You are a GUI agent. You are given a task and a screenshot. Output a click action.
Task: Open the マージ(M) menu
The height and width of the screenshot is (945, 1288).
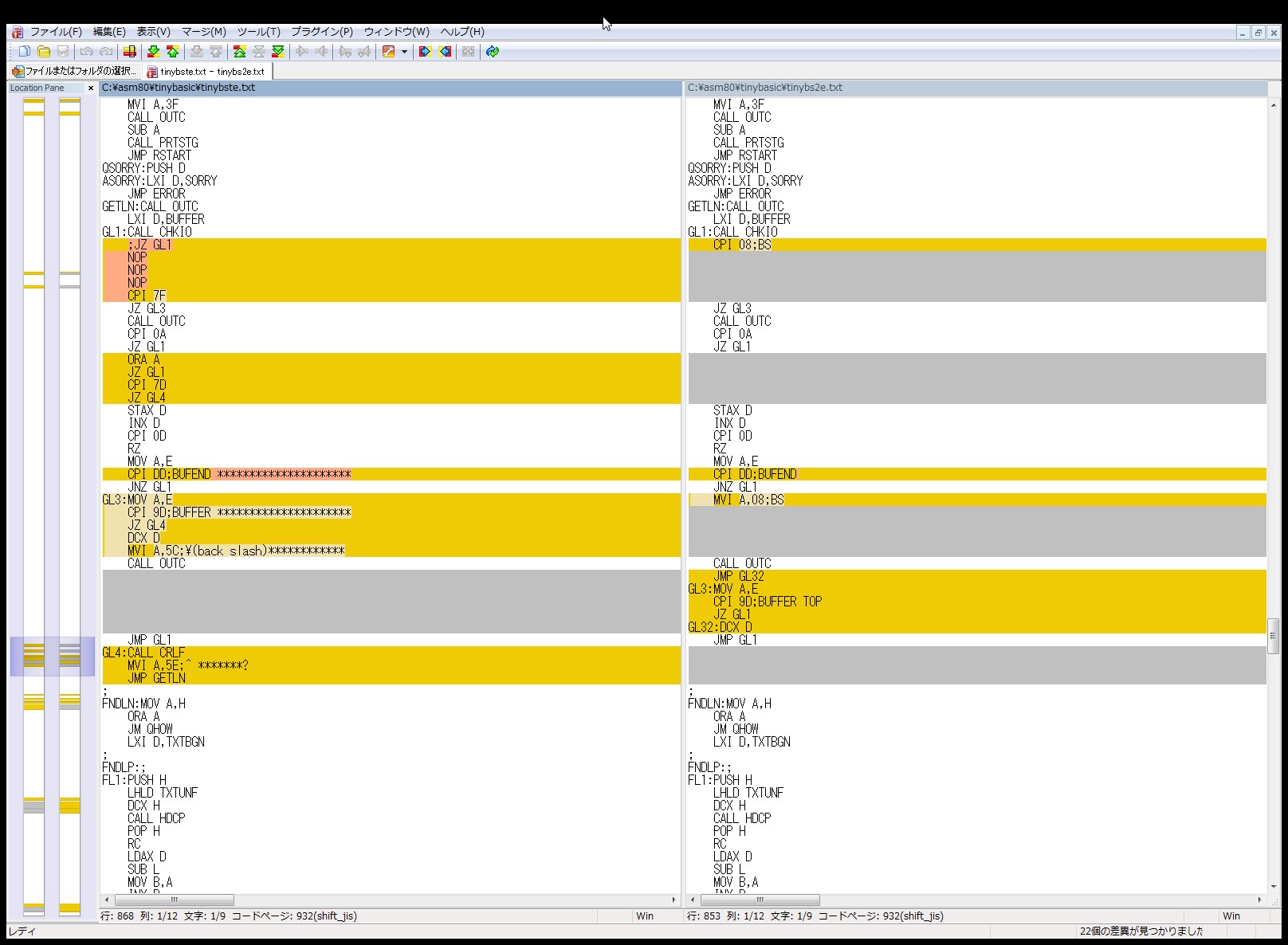click(x=203, y=32)
